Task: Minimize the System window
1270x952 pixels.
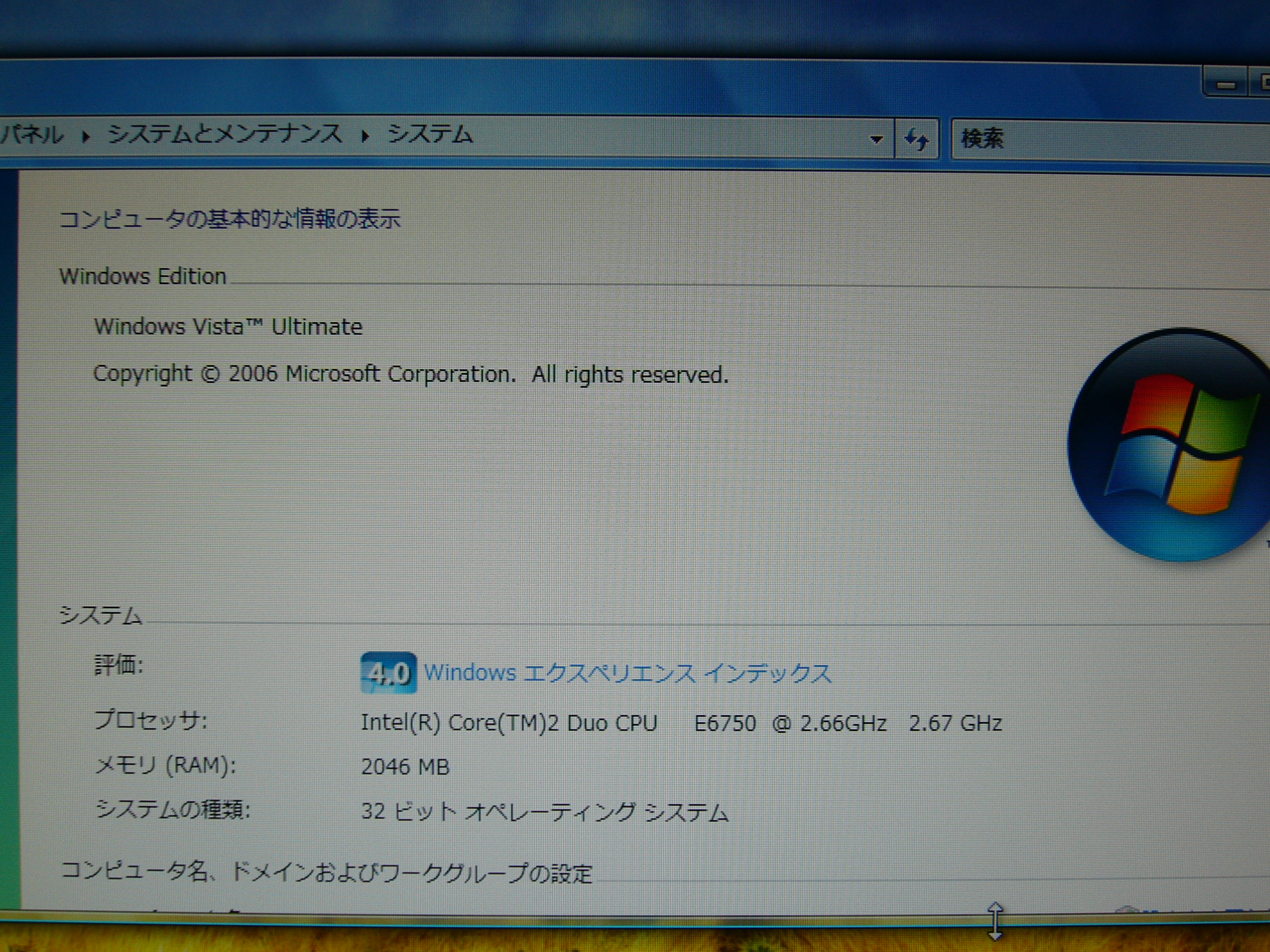Action: tap(1226, 84)
